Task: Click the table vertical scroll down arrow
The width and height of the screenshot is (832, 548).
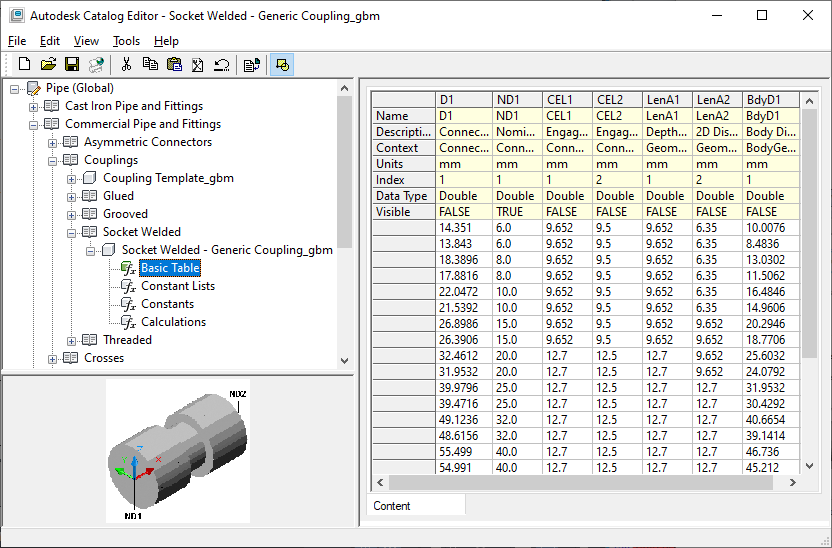Action: 809,466
